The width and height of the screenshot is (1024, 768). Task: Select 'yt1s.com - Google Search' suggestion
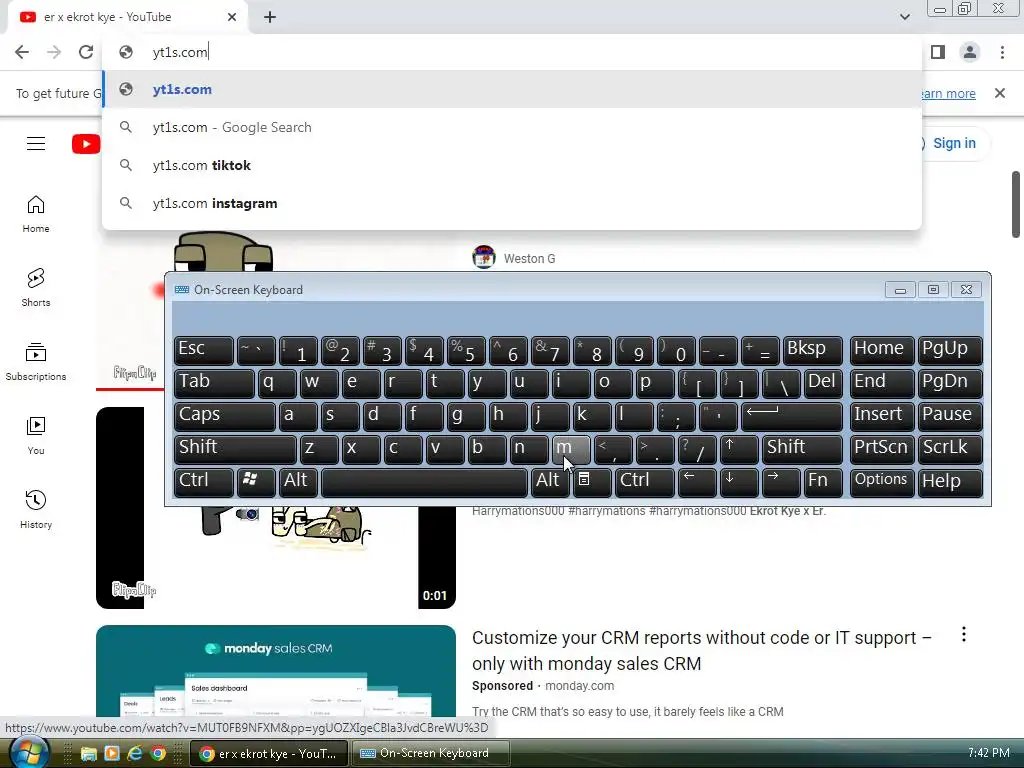[x=512, y=127]
